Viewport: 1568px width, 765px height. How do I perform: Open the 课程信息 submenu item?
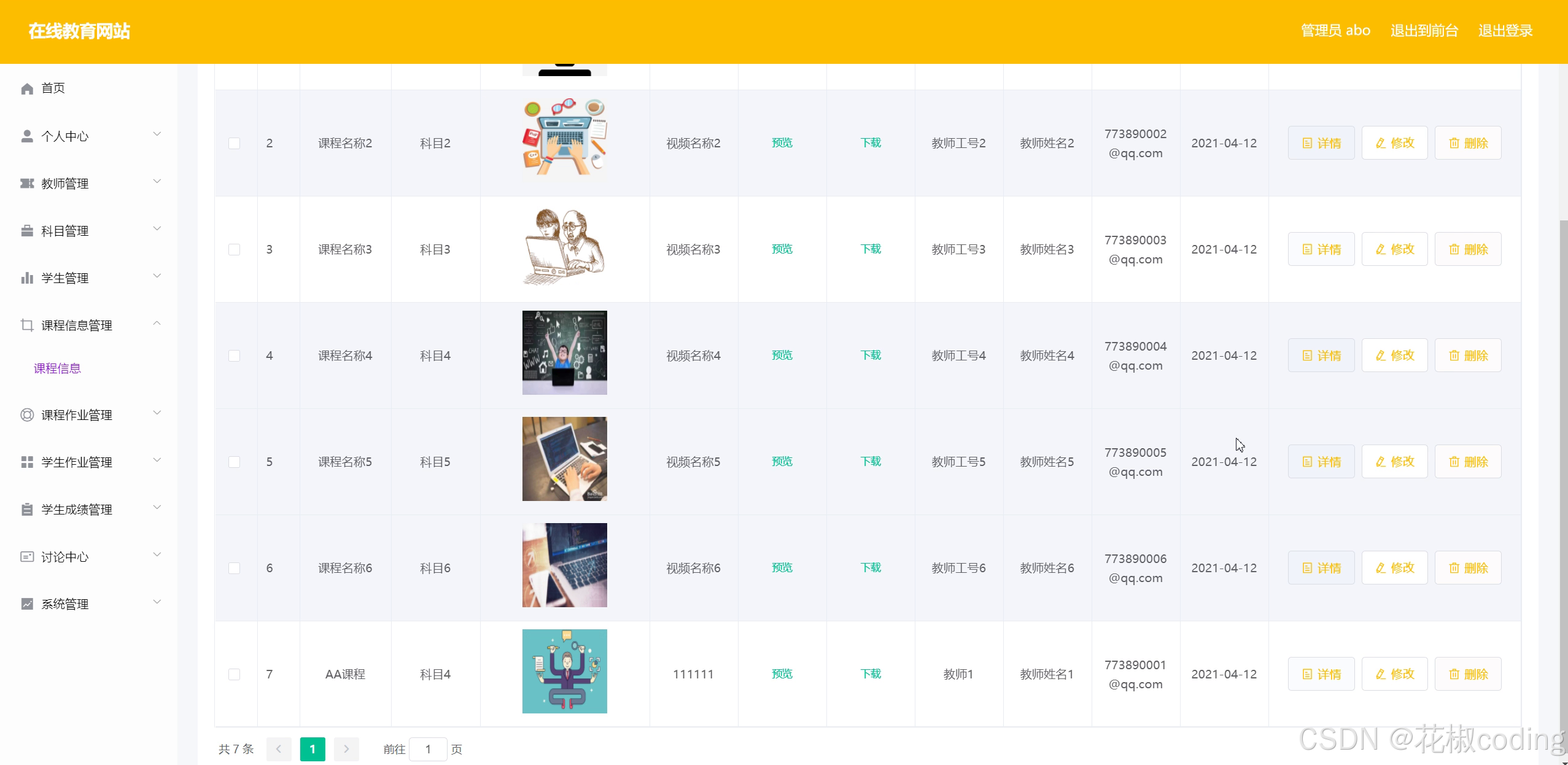[57, 368]
